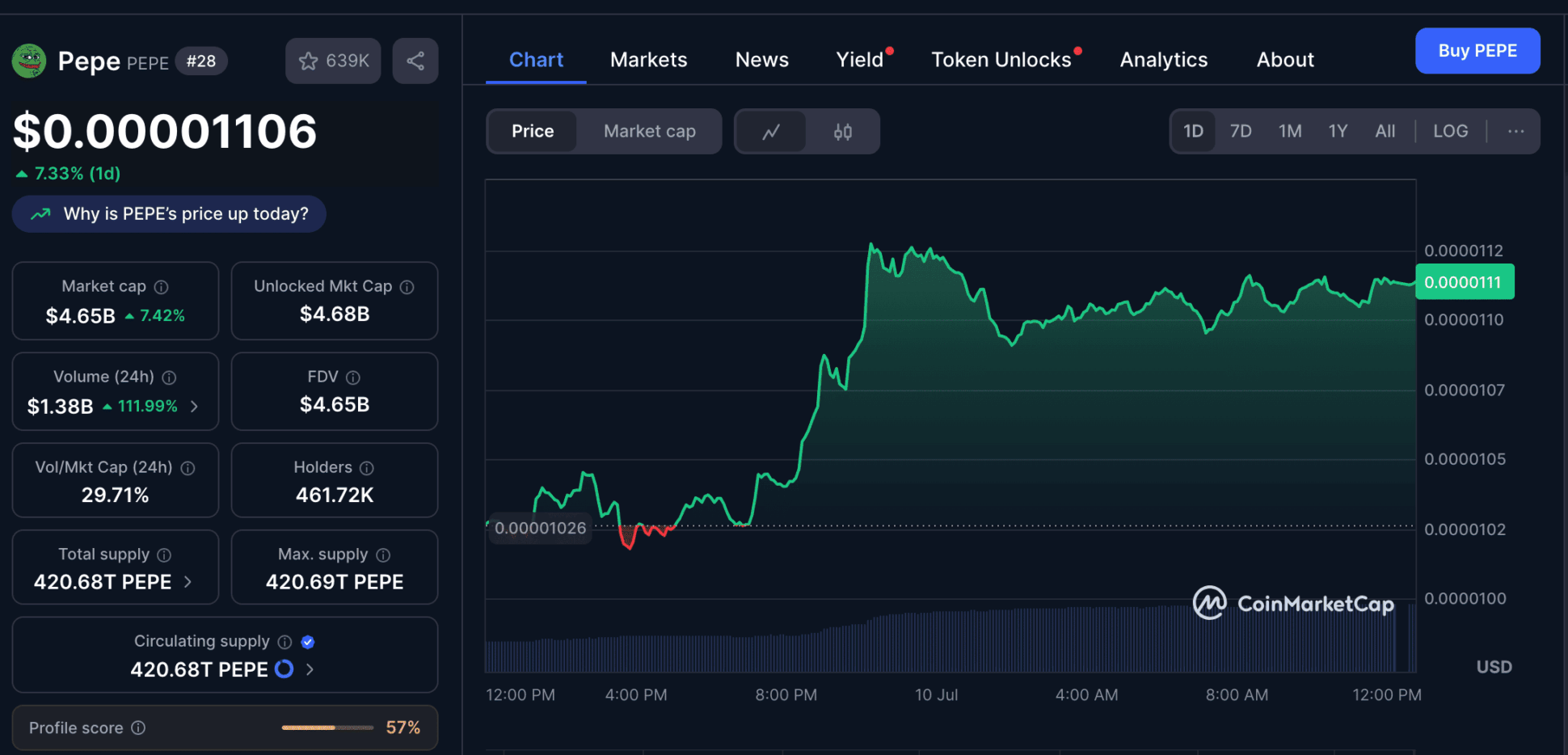1568x755 pixels.
Task: Click the 461.72K holders value
Action: (335, 496)
